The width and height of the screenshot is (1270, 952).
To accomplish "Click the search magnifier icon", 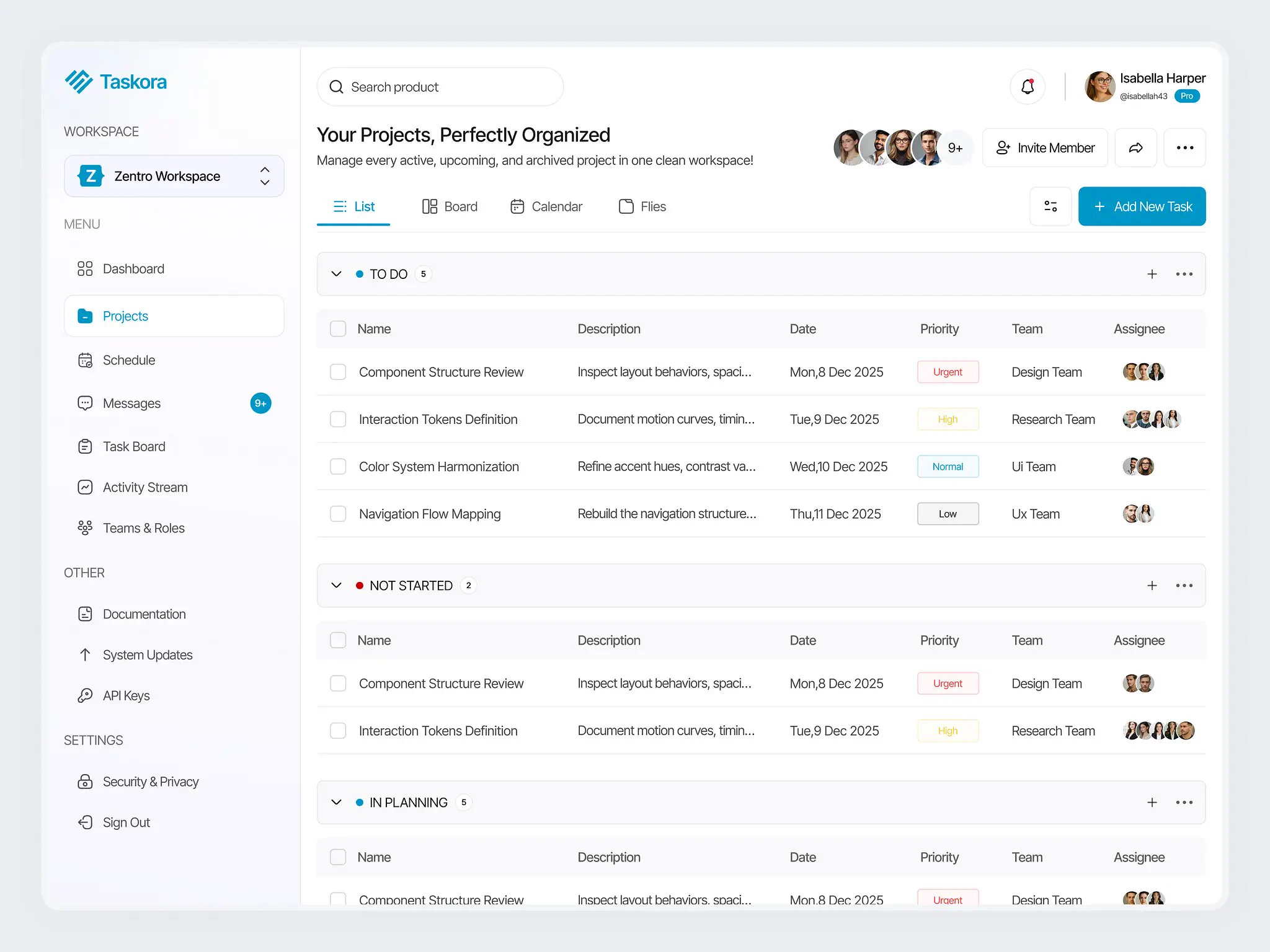I will coord(336,87).
